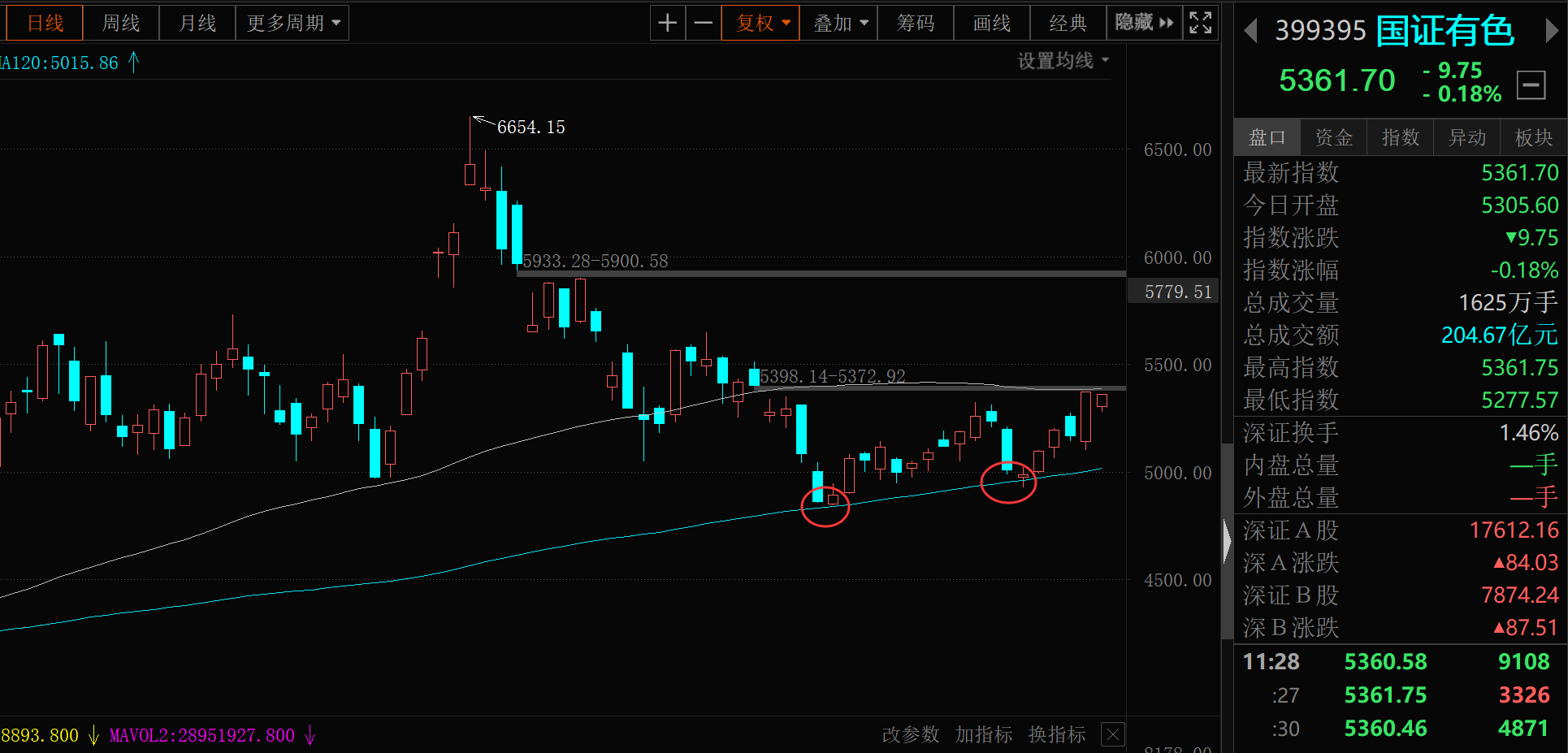Switch to the 板块 sector tab
This screenshot has height=753, width=1568.
(x=1533, y=137)
